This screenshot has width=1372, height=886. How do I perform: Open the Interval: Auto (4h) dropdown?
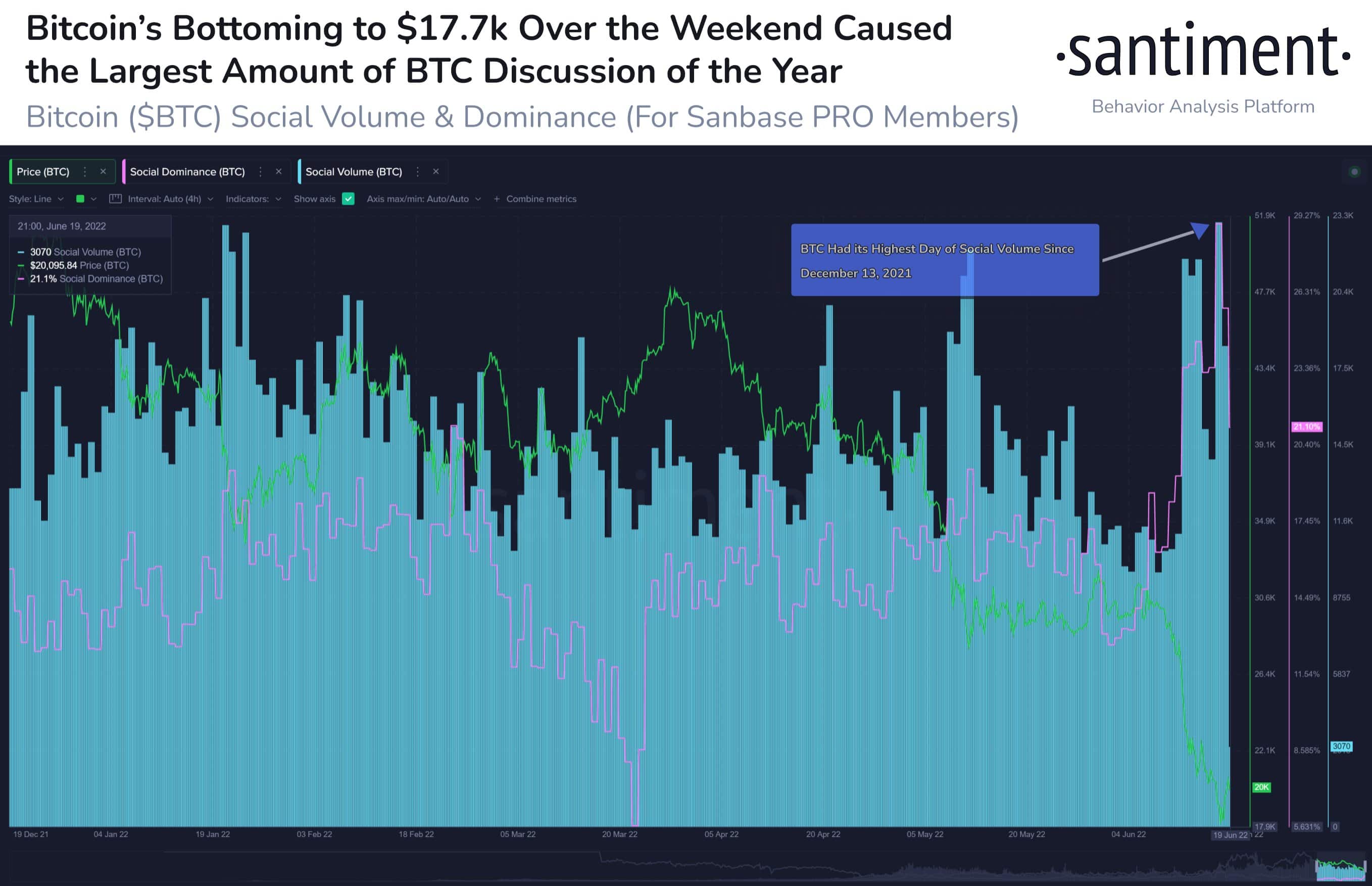point(170,199)
